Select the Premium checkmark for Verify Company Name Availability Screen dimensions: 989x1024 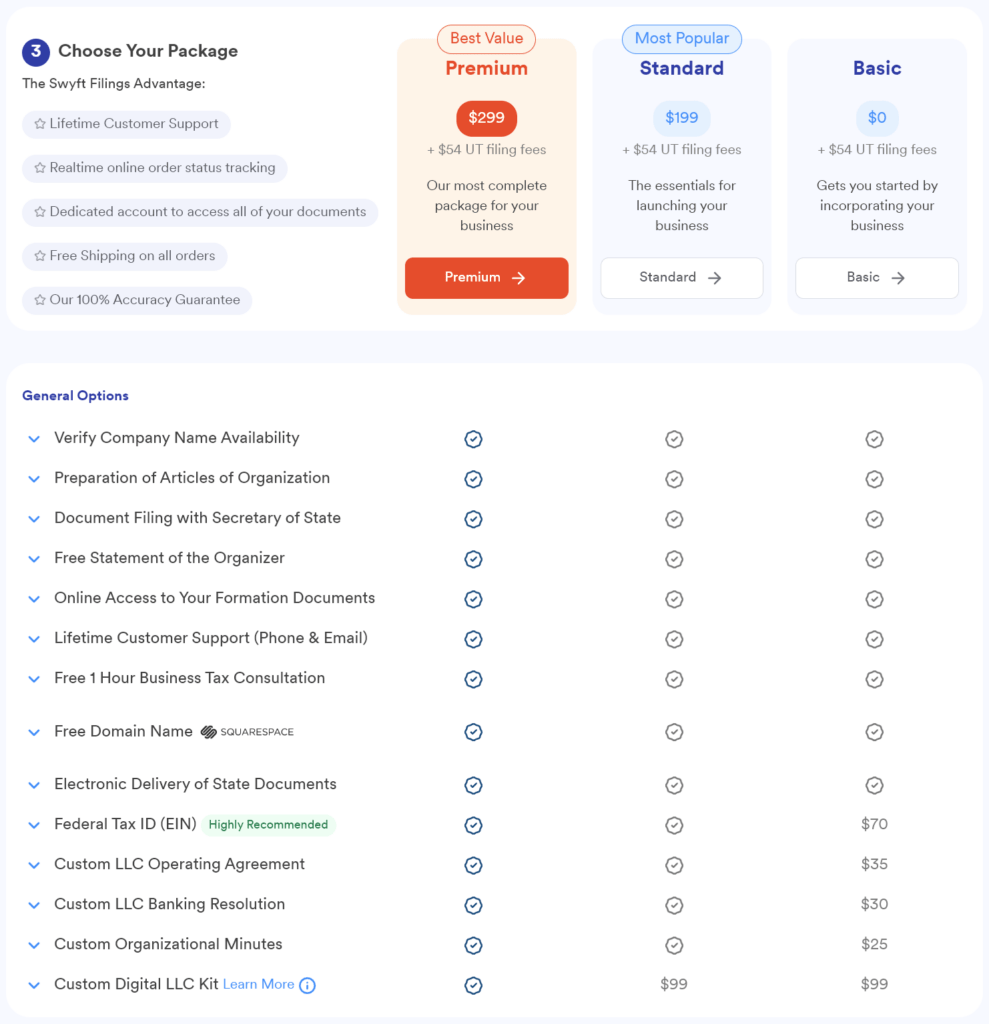click(473, 438)
